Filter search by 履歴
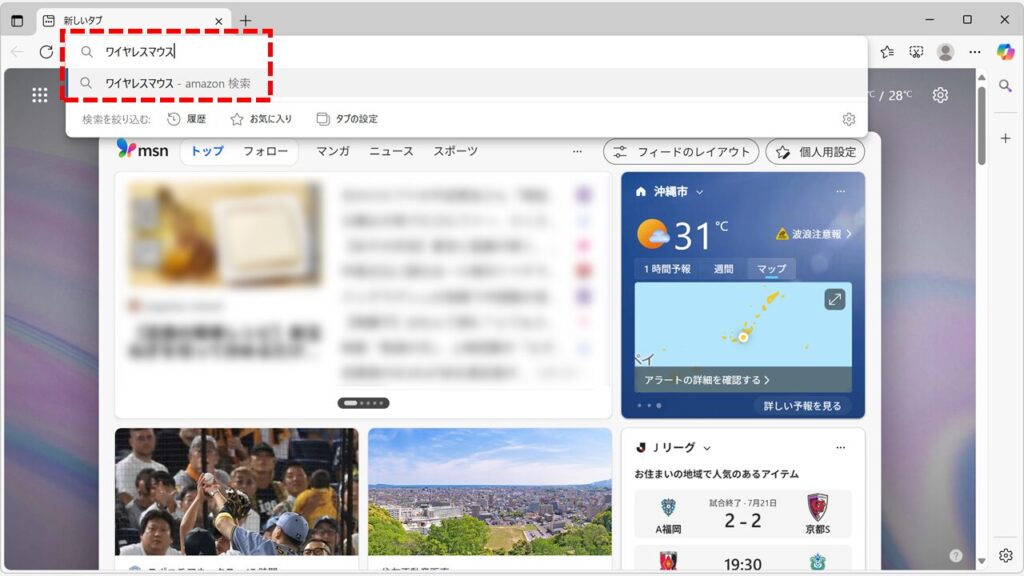1024x576 pixels. (187, 119)
